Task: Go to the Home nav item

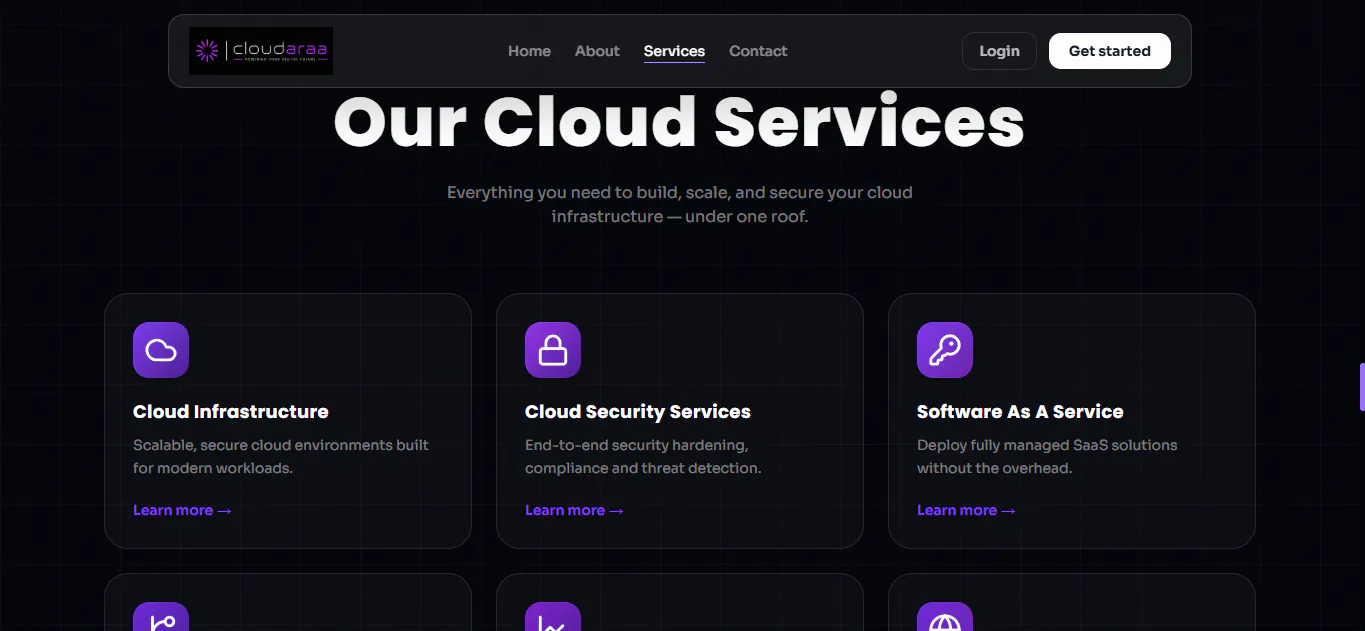Action: pyautogui.click(x=529, y=51)
